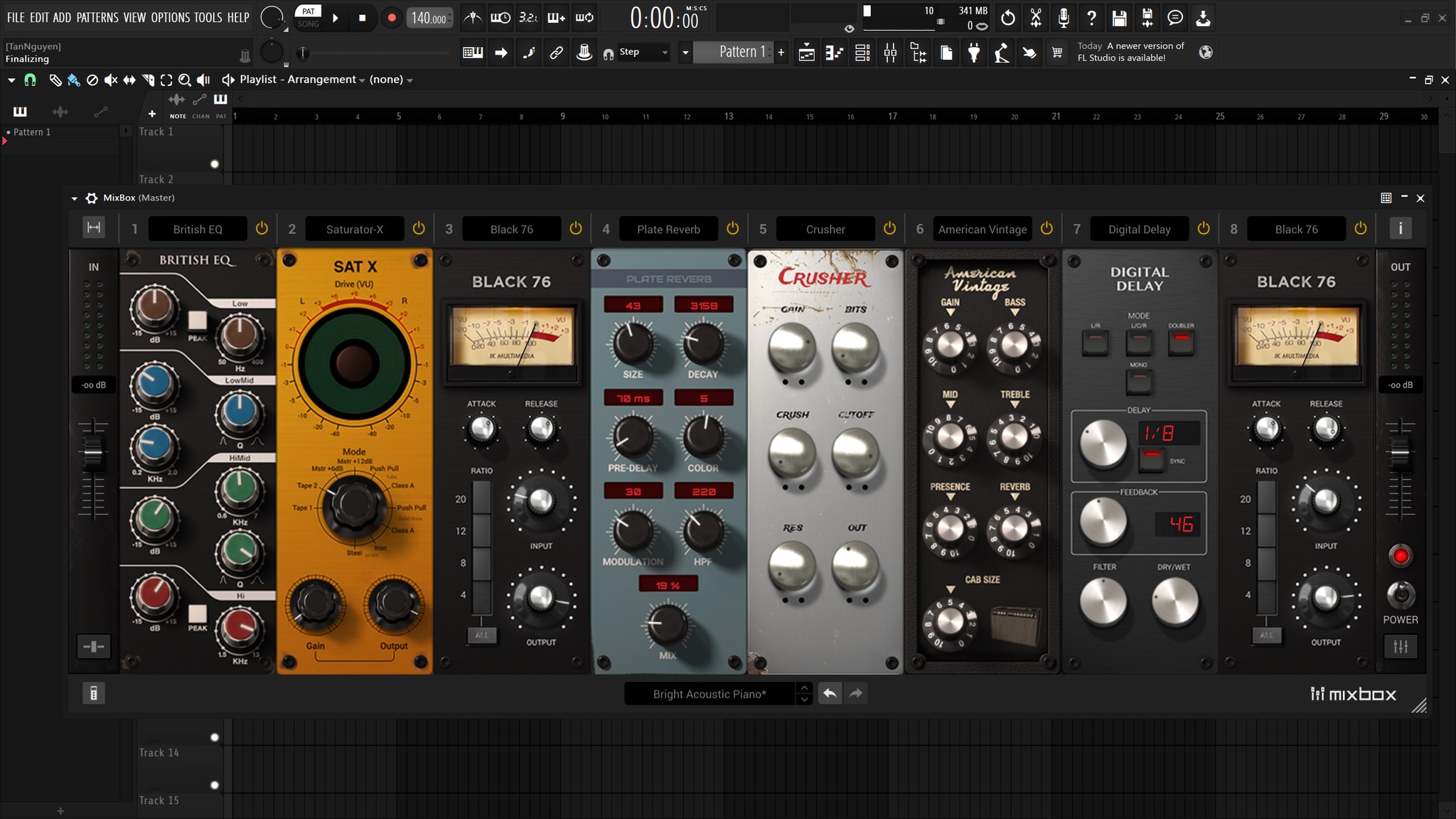Click the MixBox undo arrow

point(830,693)
